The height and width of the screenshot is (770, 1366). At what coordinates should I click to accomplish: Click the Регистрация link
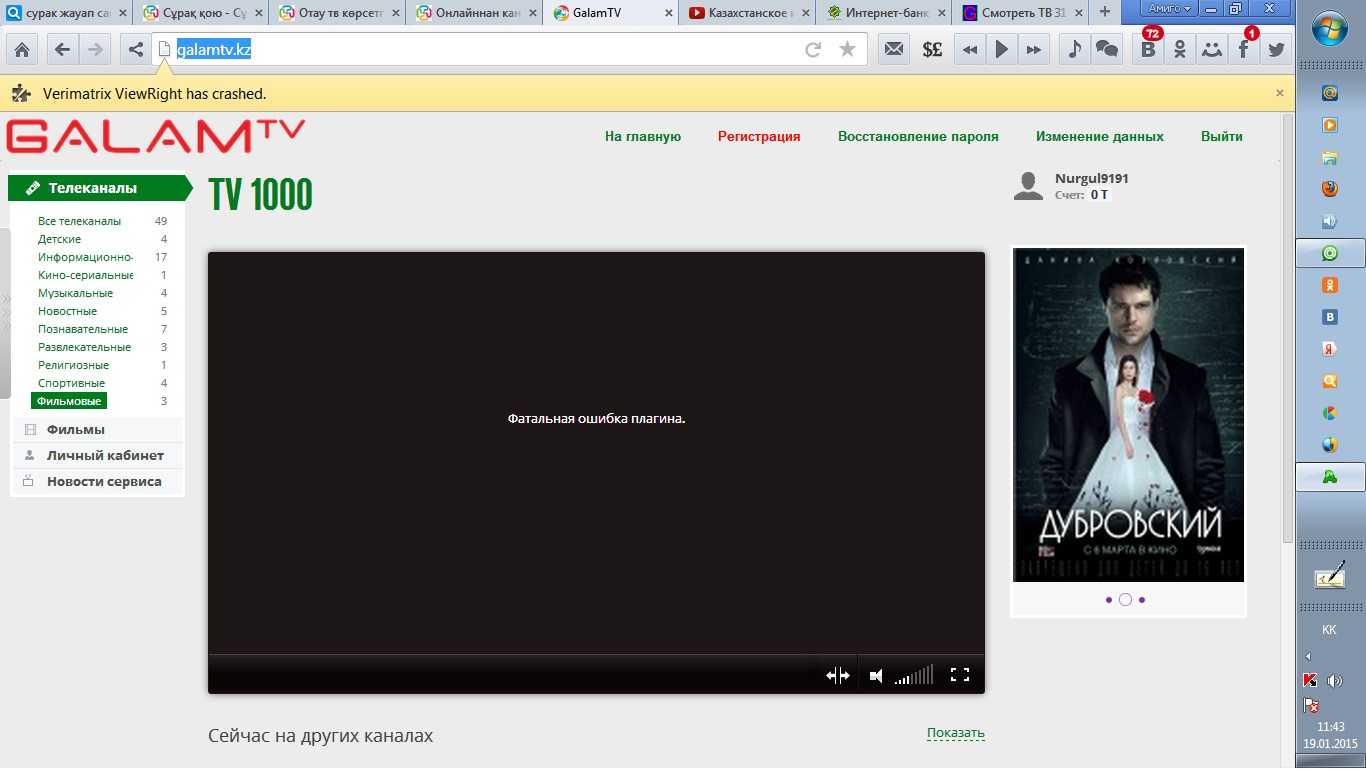click(759, 137)
